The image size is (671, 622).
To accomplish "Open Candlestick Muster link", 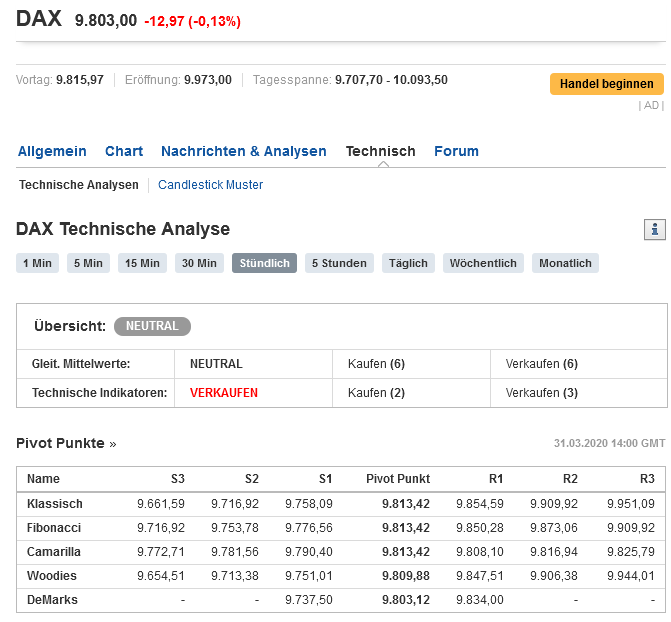I will tap(211, 185).
